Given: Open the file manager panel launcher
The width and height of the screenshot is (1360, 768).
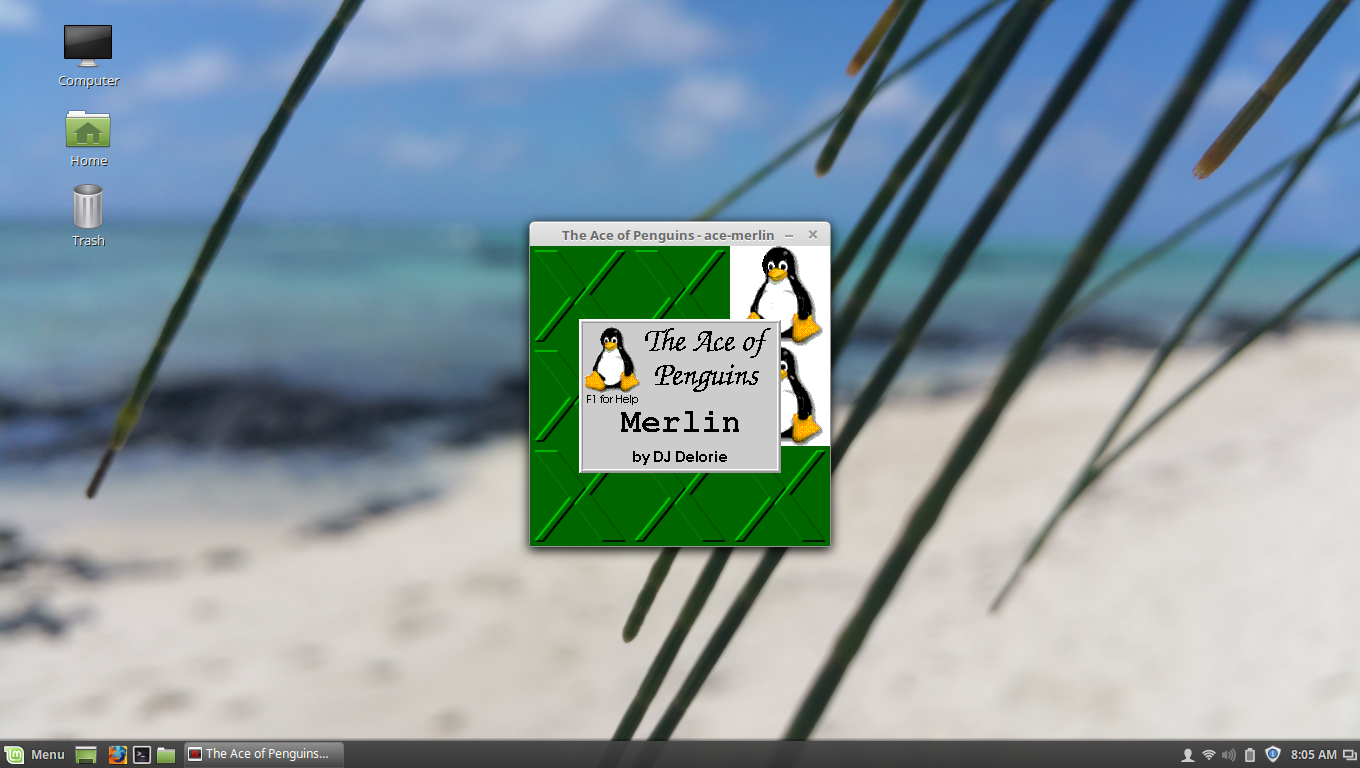Looking at the screenshot, I should point(166,754).
